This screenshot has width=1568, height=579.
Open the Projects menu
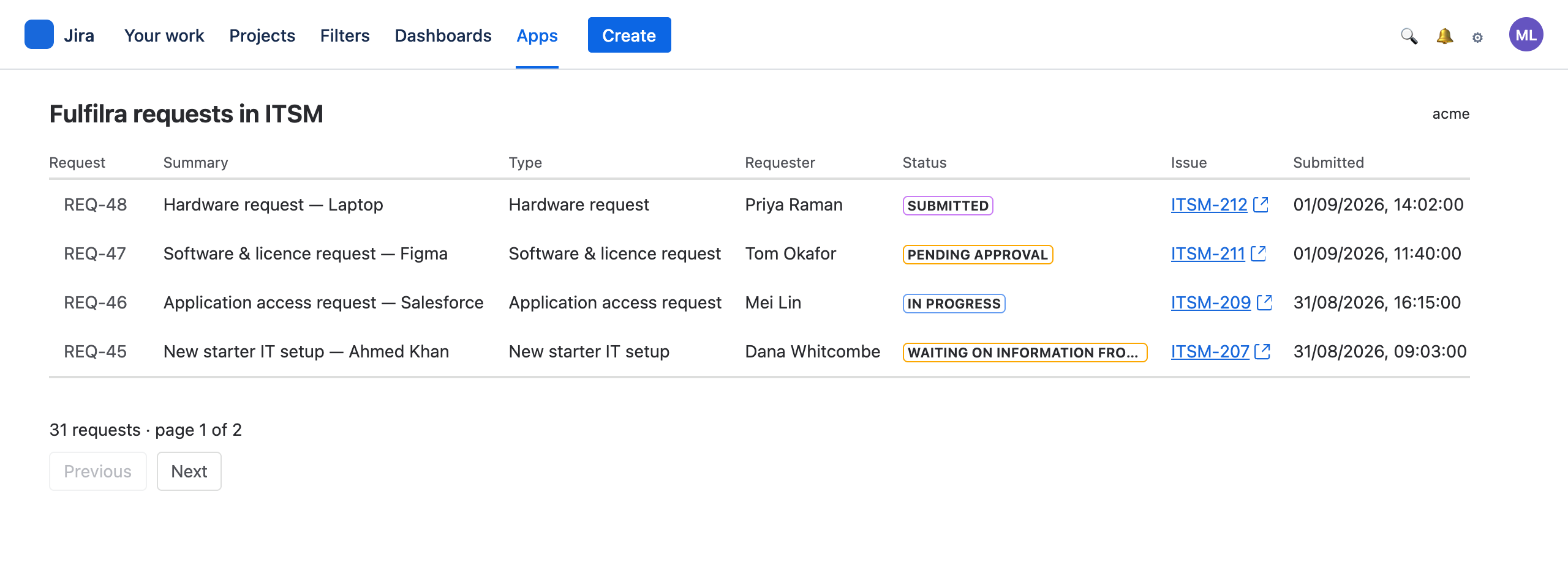pos(262,35)
